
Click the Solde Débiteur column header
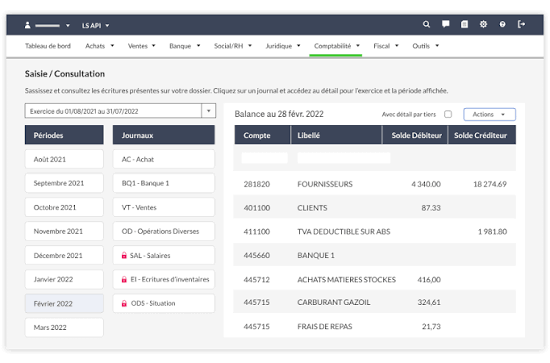pyautogui.click(x=415, y=135)
